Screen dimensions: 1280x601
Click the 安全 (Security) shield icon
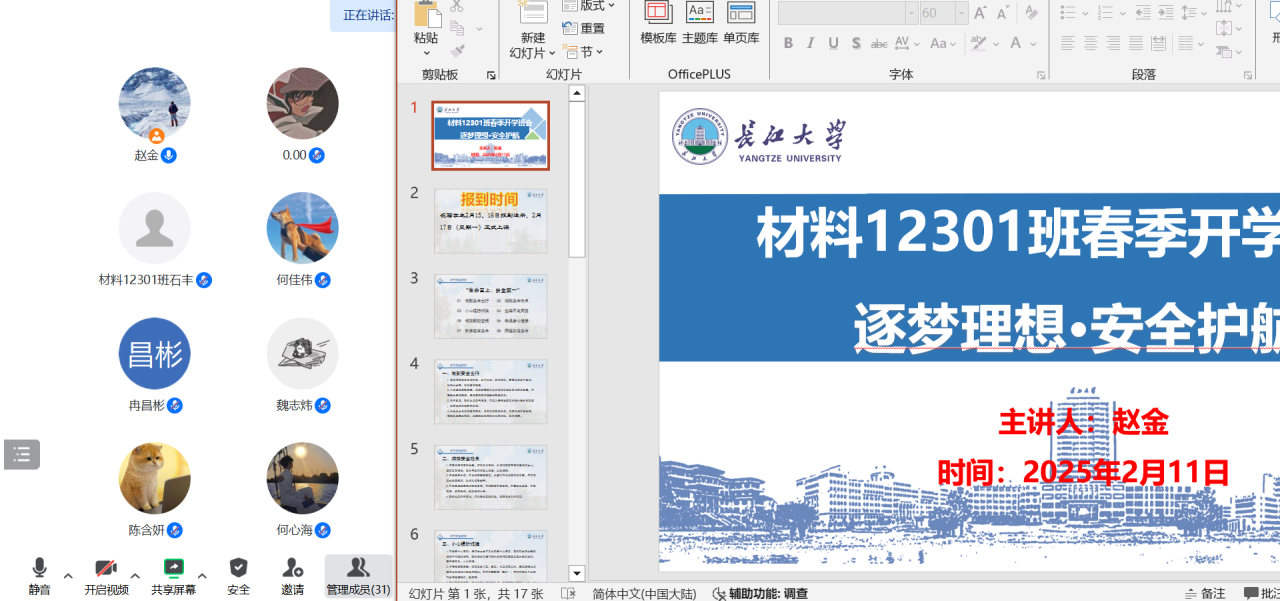point(238,569)
